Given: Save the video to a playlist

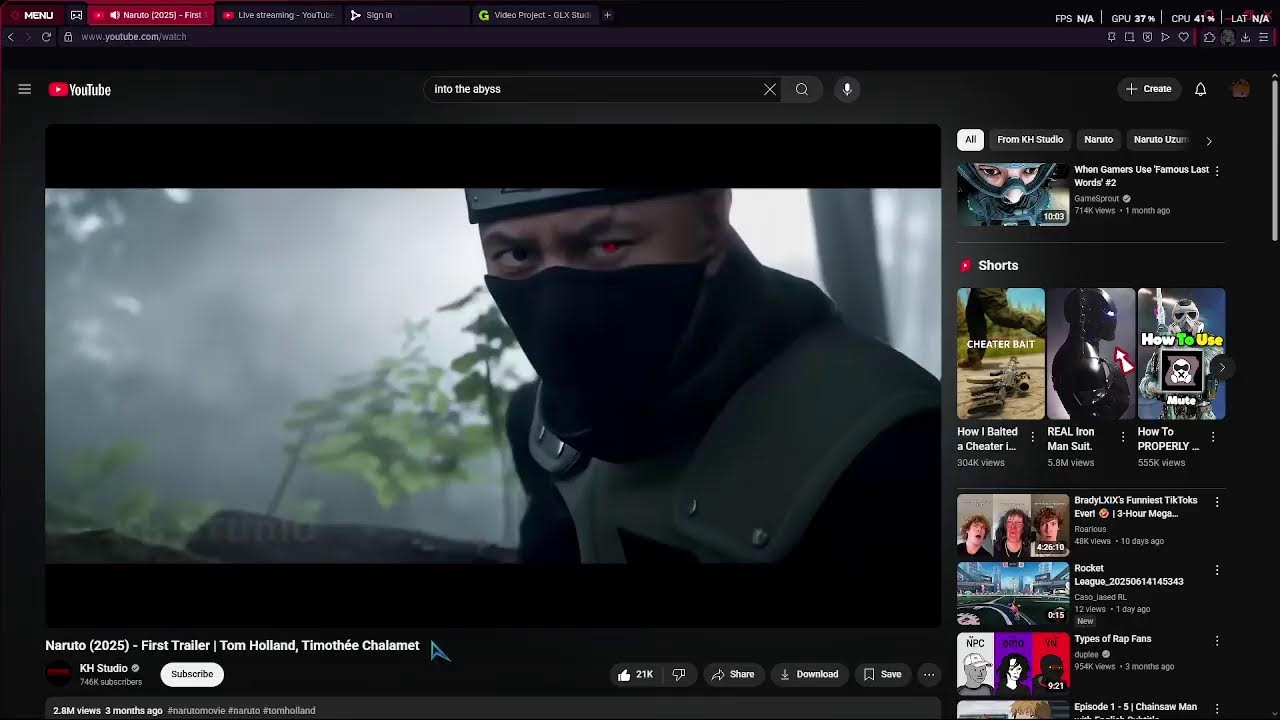Looking at the screenshot, I should [x=883, y=674].
